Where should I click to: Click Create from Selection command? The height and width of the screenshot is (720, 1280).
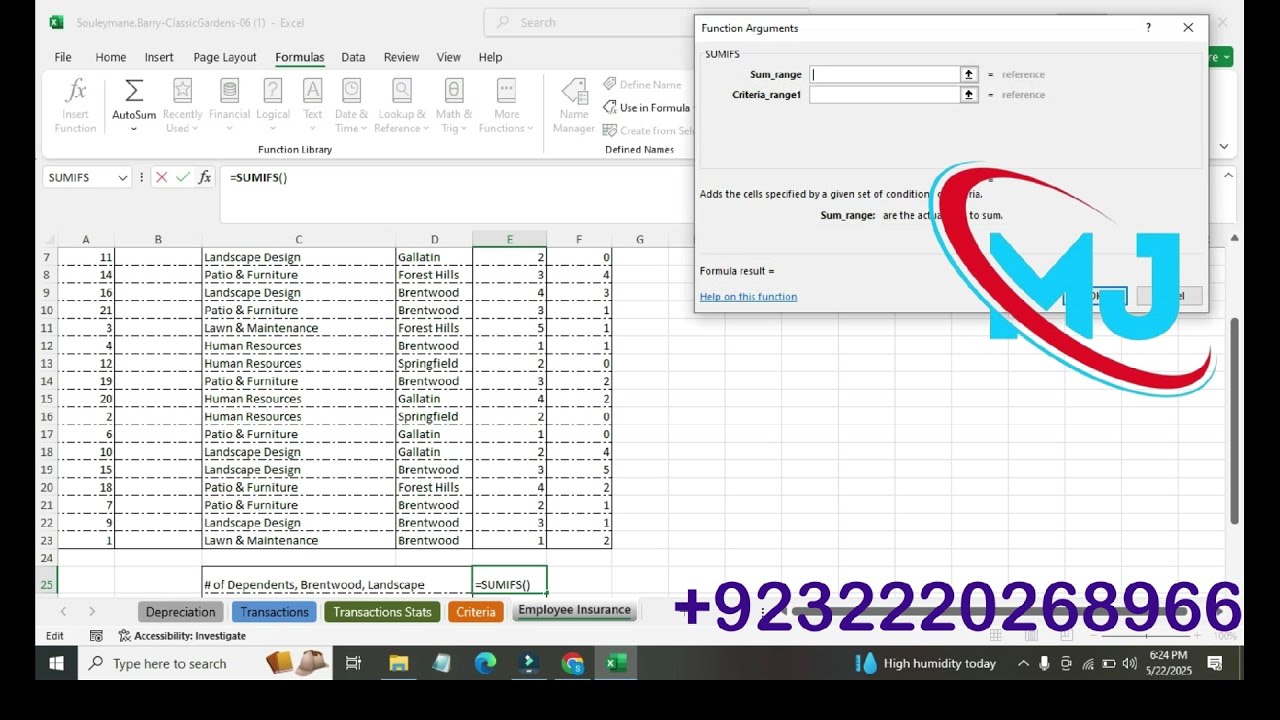tap(649, 131)
